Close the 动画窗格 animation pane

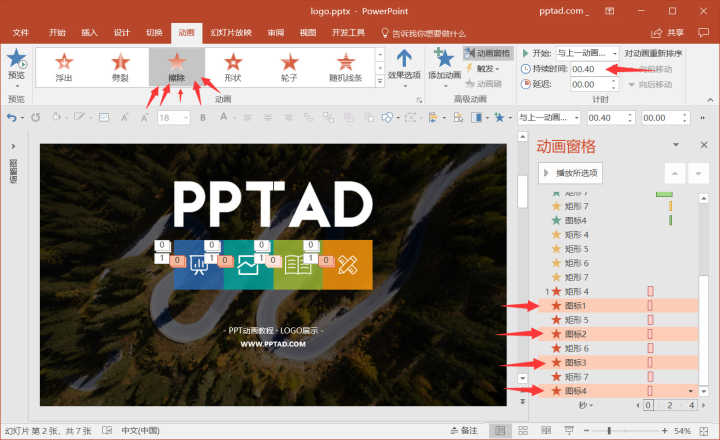coord(703,145)
